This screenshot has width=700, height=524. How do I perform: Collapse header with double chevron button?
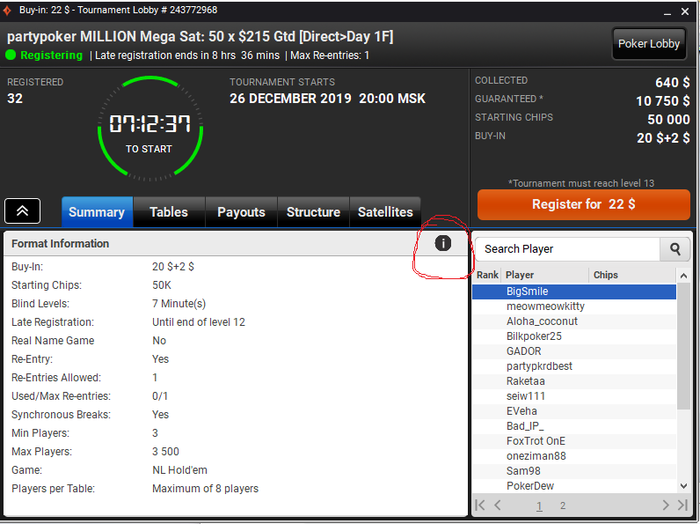(x=22, y=211)
